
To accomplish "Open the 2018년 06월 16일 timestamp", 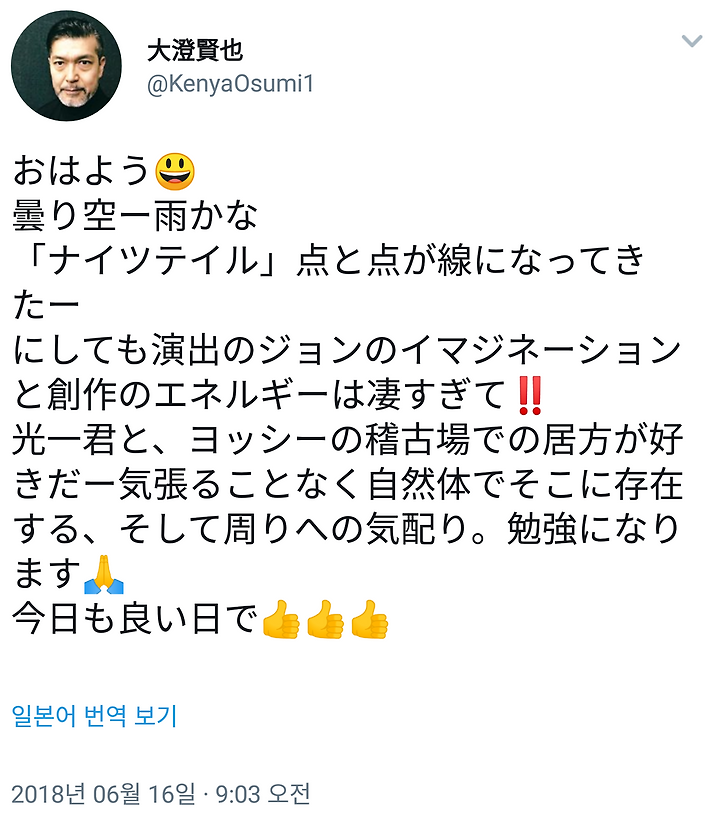I will pyautogui.click(x=161, y=793).
